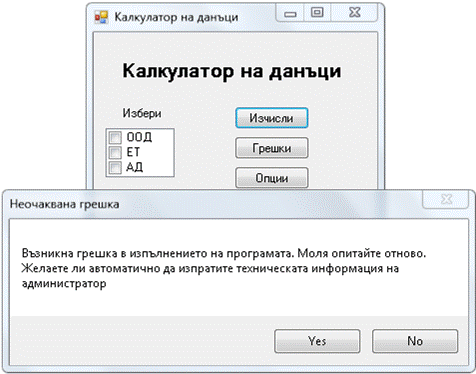The width and height of the screenshot is (476, 374).
Task: Click the word администратор in the message
Action: pos(64,284)
